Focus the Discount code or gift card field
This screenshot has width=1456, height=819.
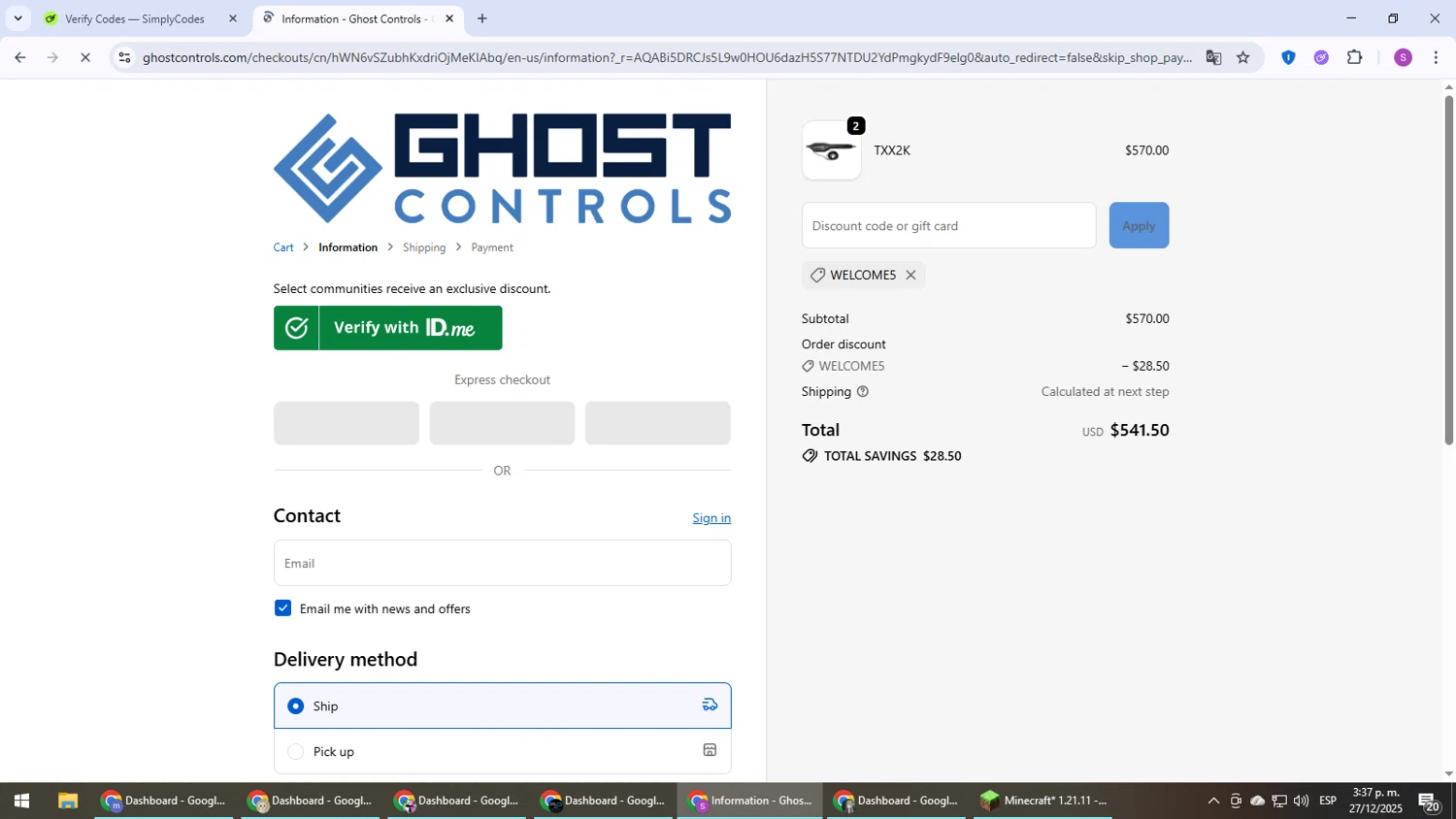(x=948, y=225)
